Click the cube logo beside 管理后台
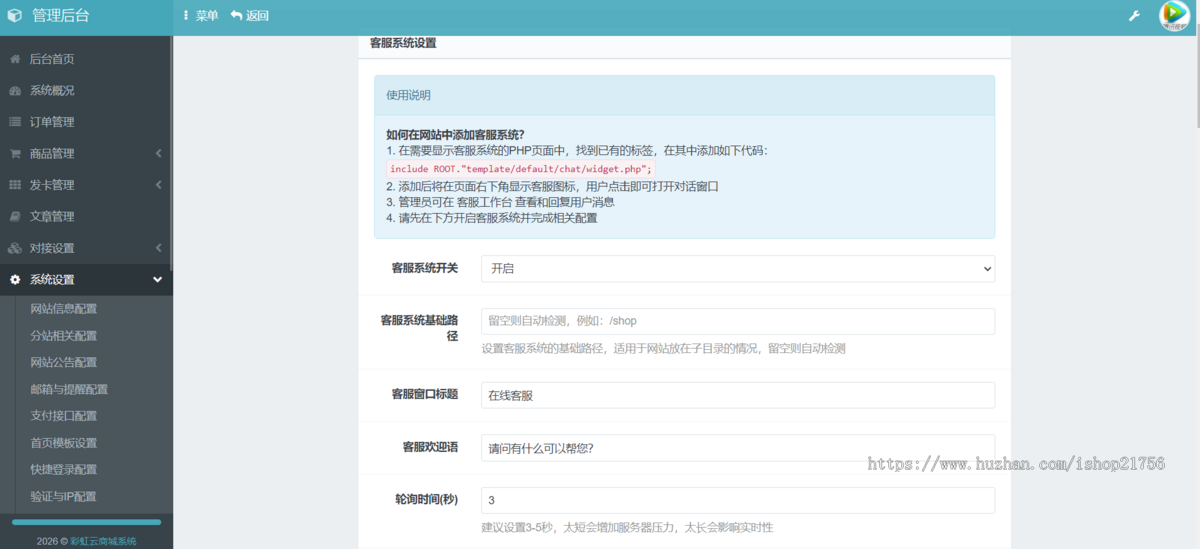Viewport: 1200px width, 549px height. 14,16
